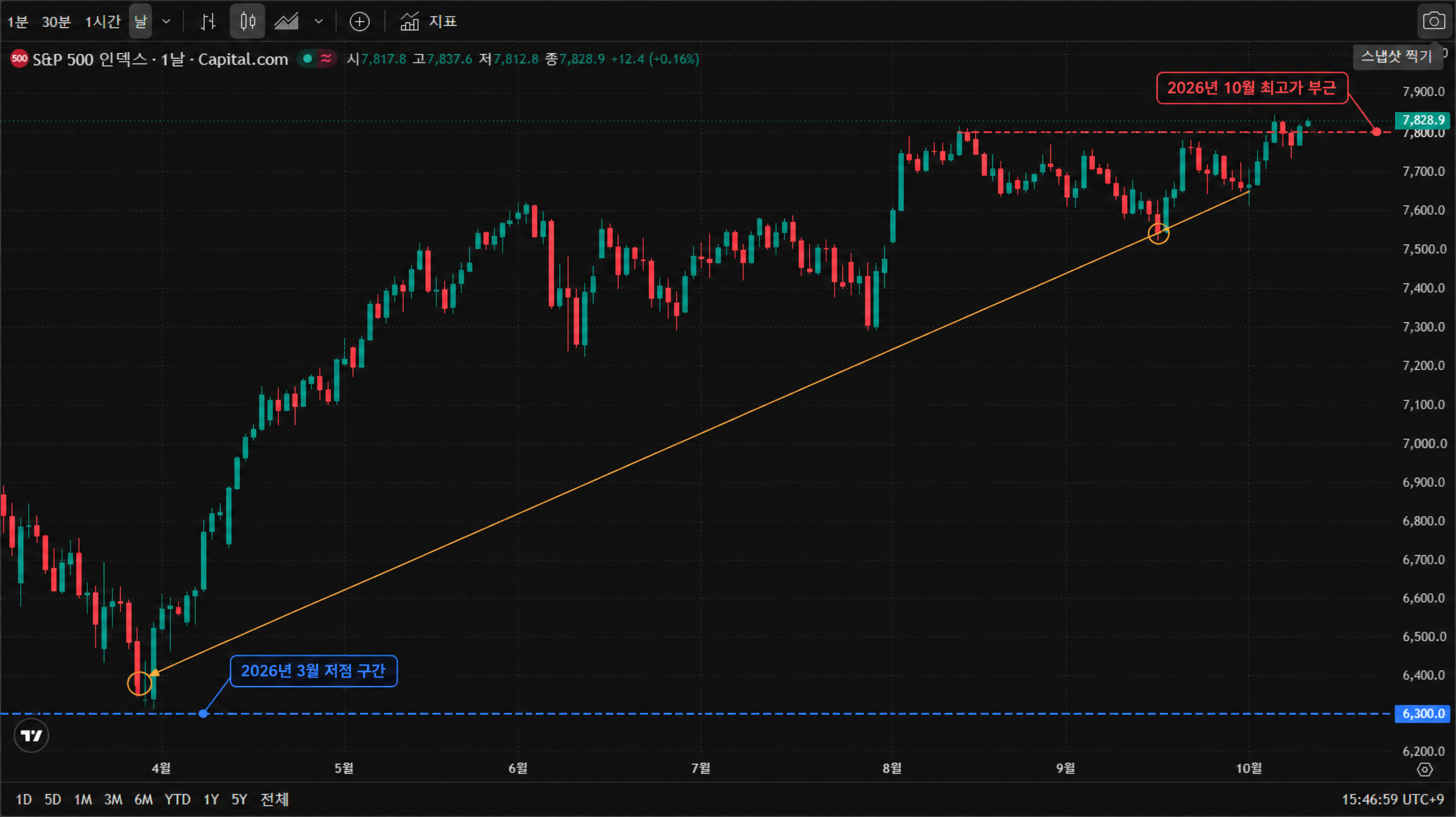Open the 지표 indicators menu
This screenshot has height=817, width=1456.
coord(428,21)
